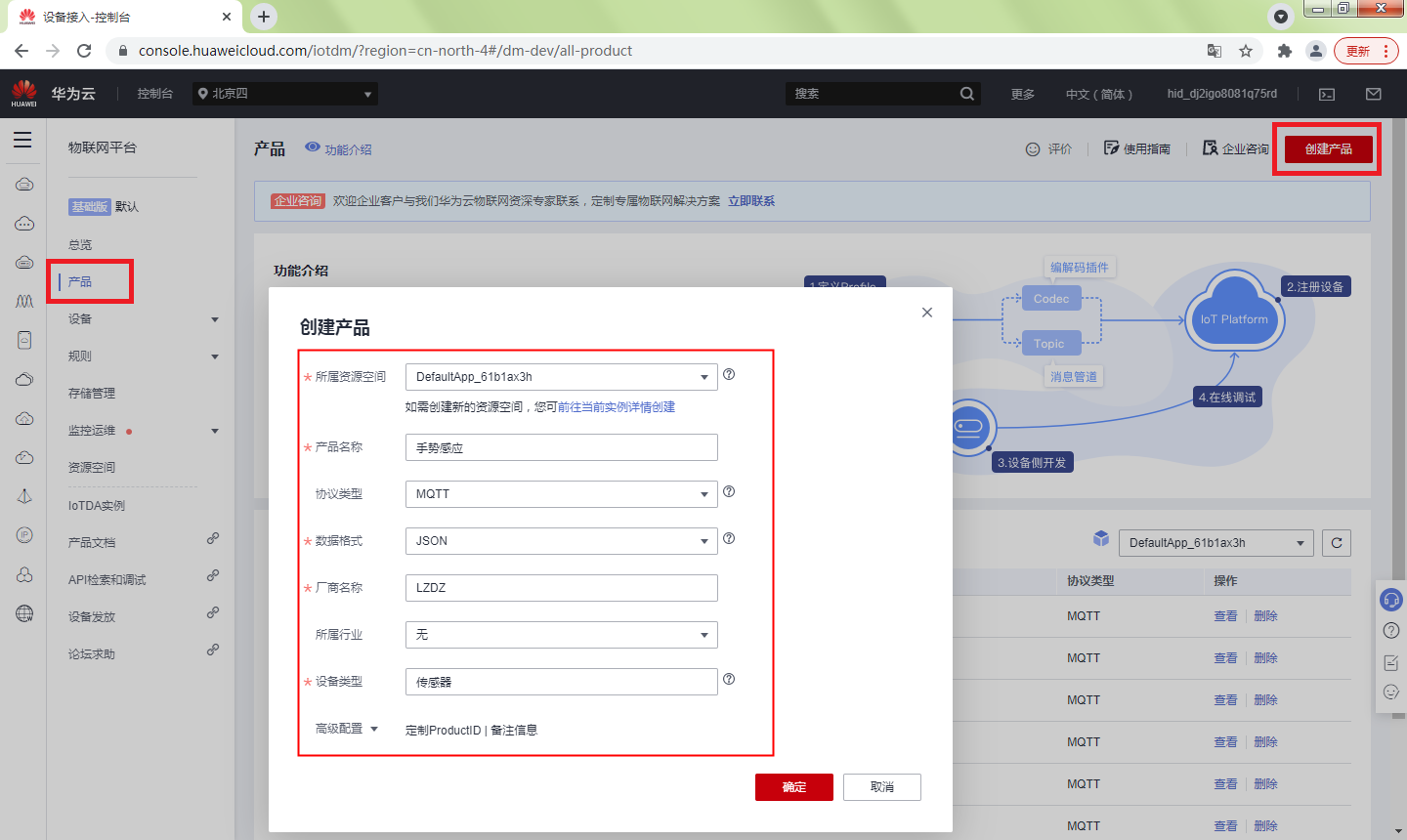Select 总览 in the sidebar
The height and width of the screenshot is (840, 1407).
pyautogui.click(x=80, y=245)
